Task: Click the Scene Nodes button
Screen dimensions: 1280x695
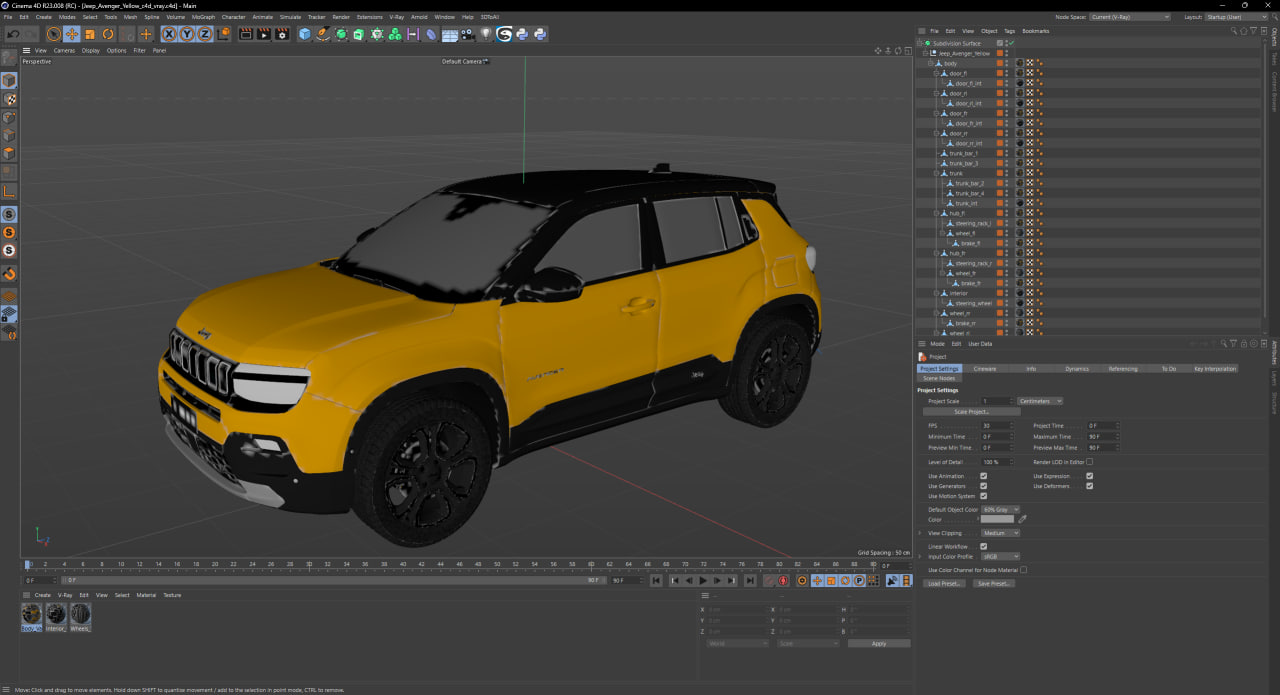Action: [939, 378]
